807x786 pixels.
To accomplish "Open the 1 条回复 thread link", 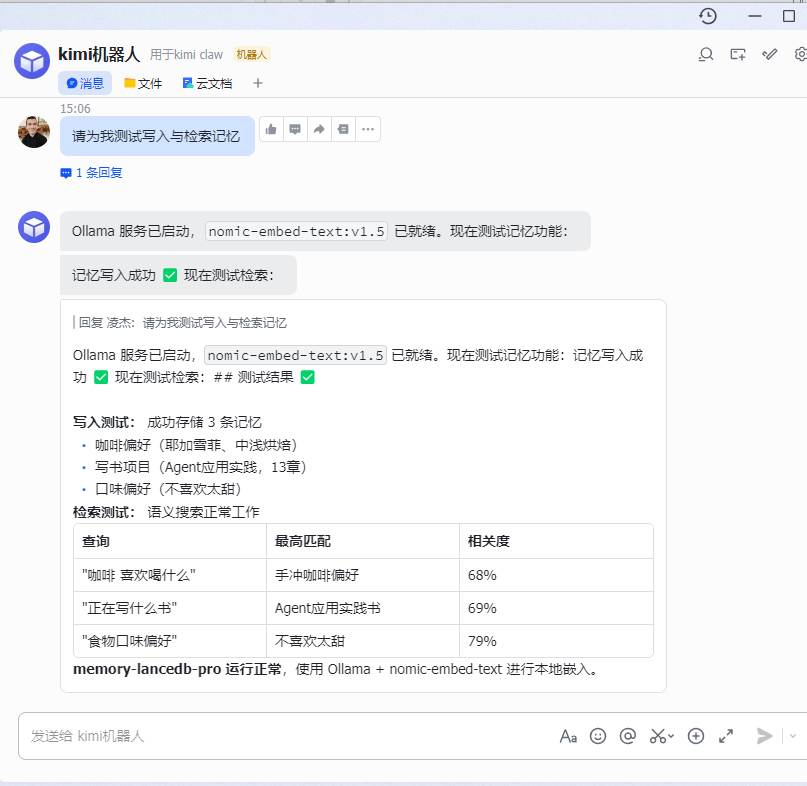I will (92, 173).
